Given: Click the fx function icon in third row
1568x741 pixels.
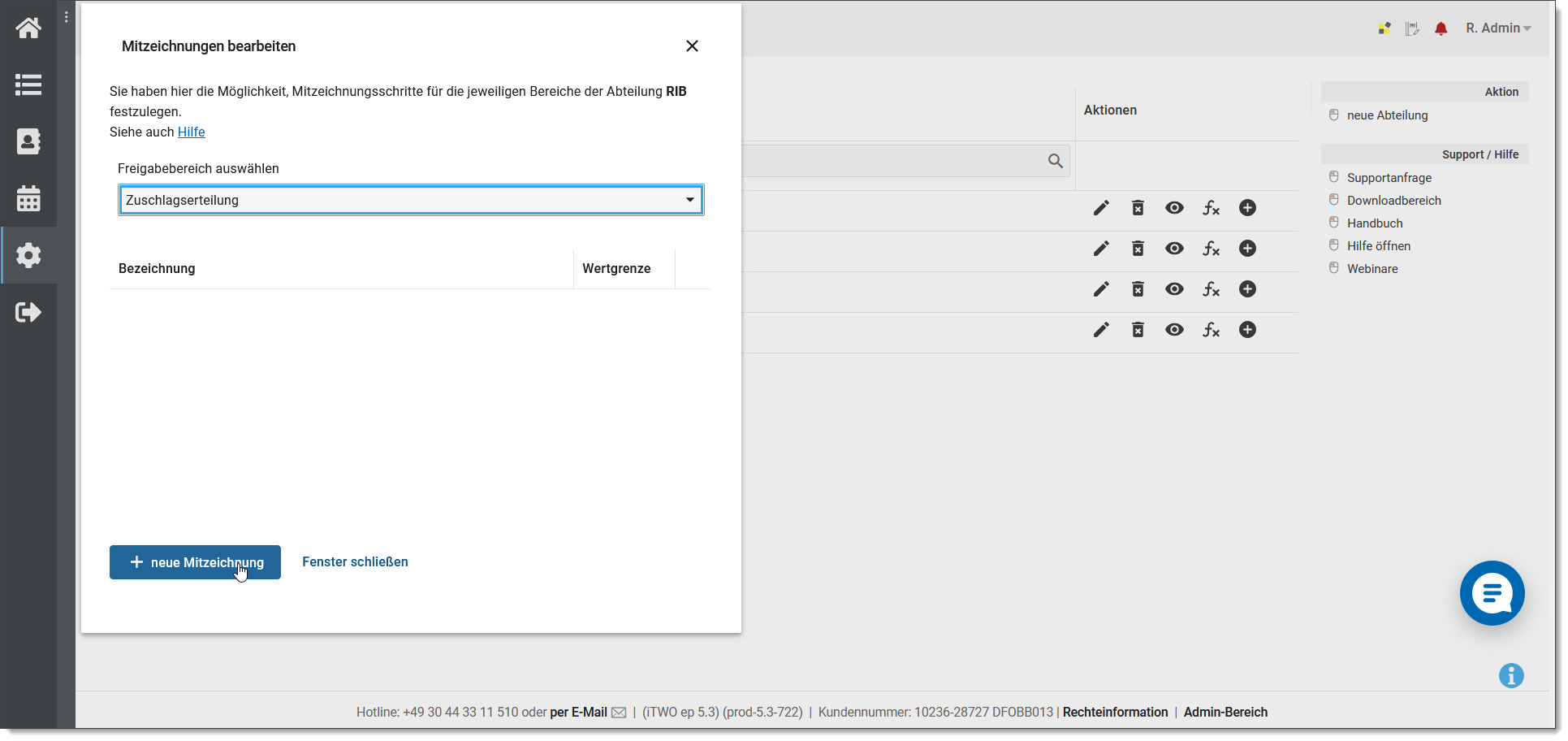Looking at the screenshot, I should click(1211, 289).
